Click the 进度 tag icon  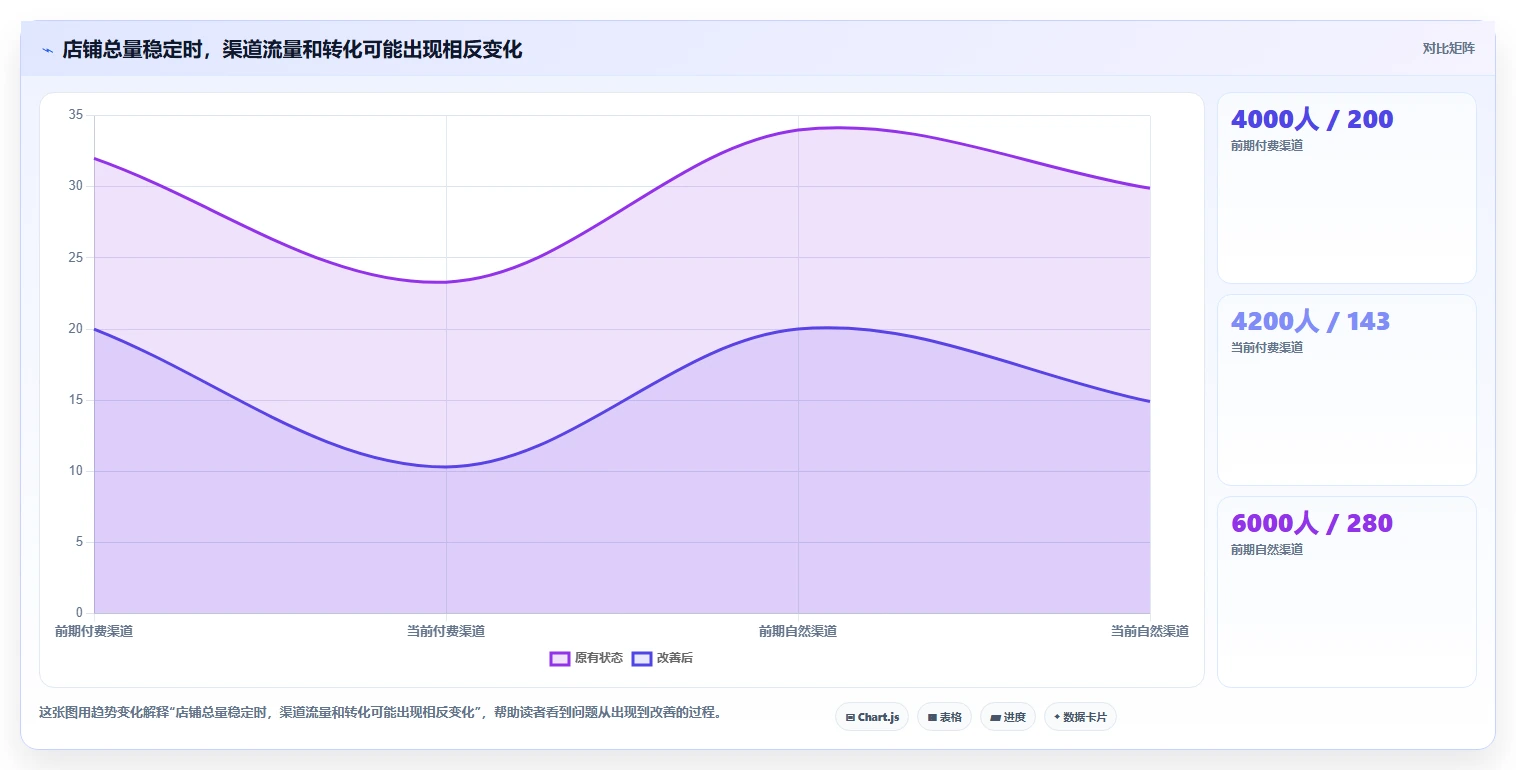point(995,717)
